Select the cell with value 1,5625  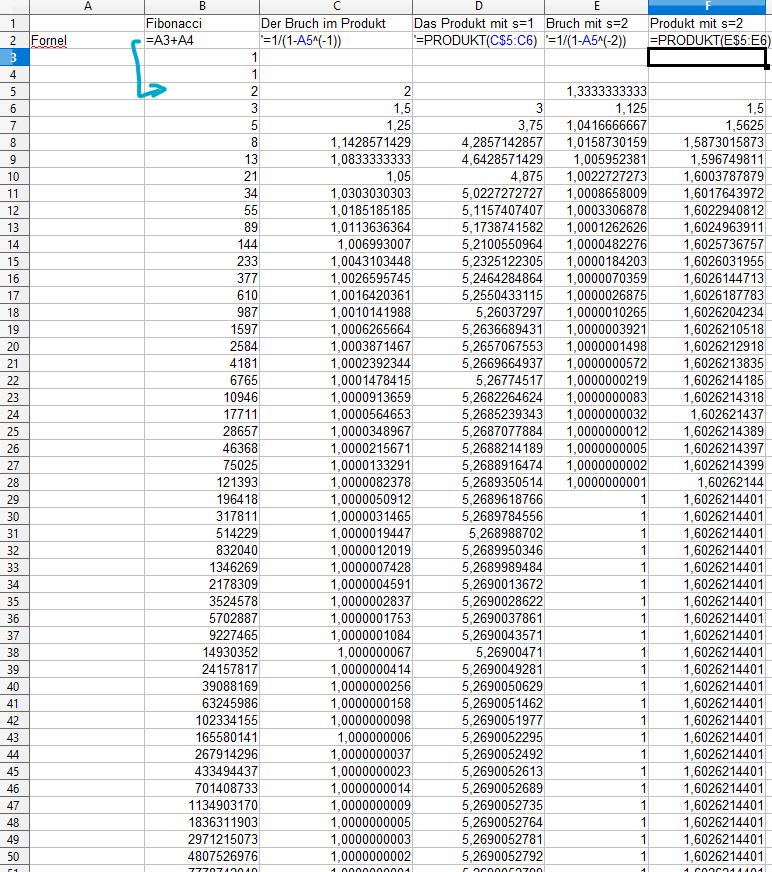tap(709, 125)
